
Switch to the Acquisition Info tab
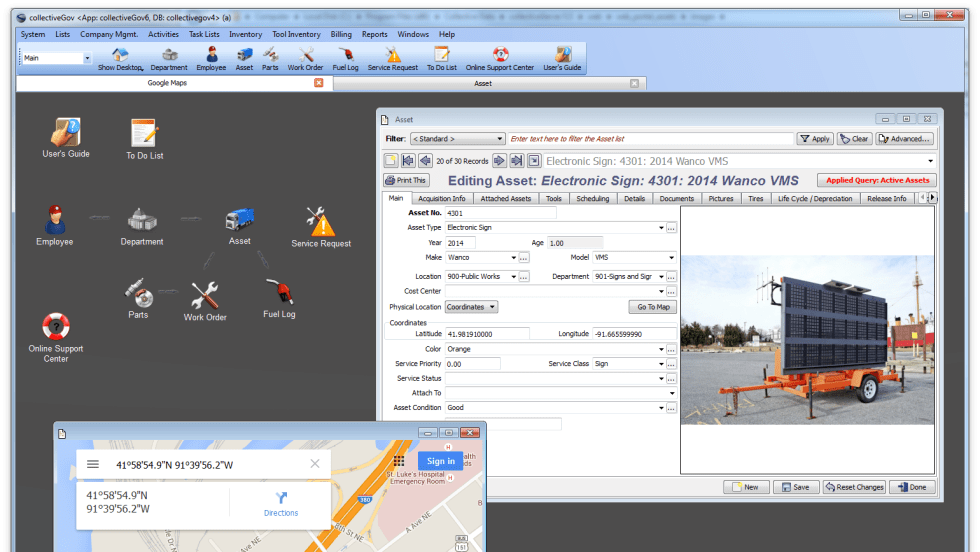[x=441, y=199]
